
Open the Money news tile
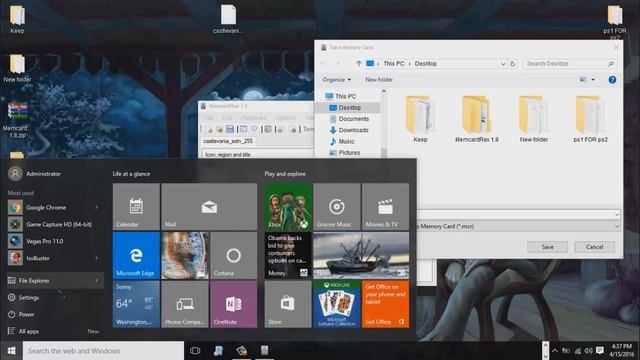(288, 256)
